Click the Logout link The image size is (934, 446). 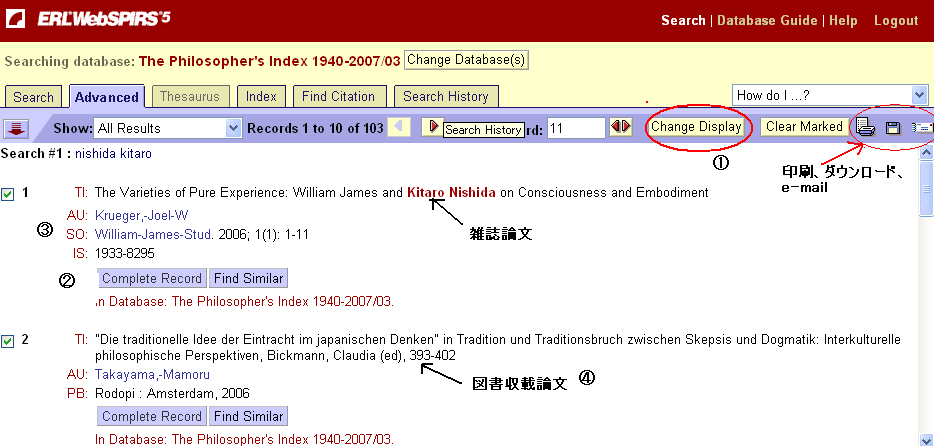[x=896, y=20]
